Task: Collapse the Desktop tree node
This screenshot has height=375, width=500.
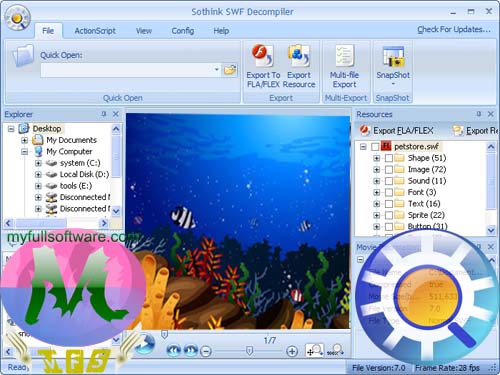Action: (x=11, y=129)
